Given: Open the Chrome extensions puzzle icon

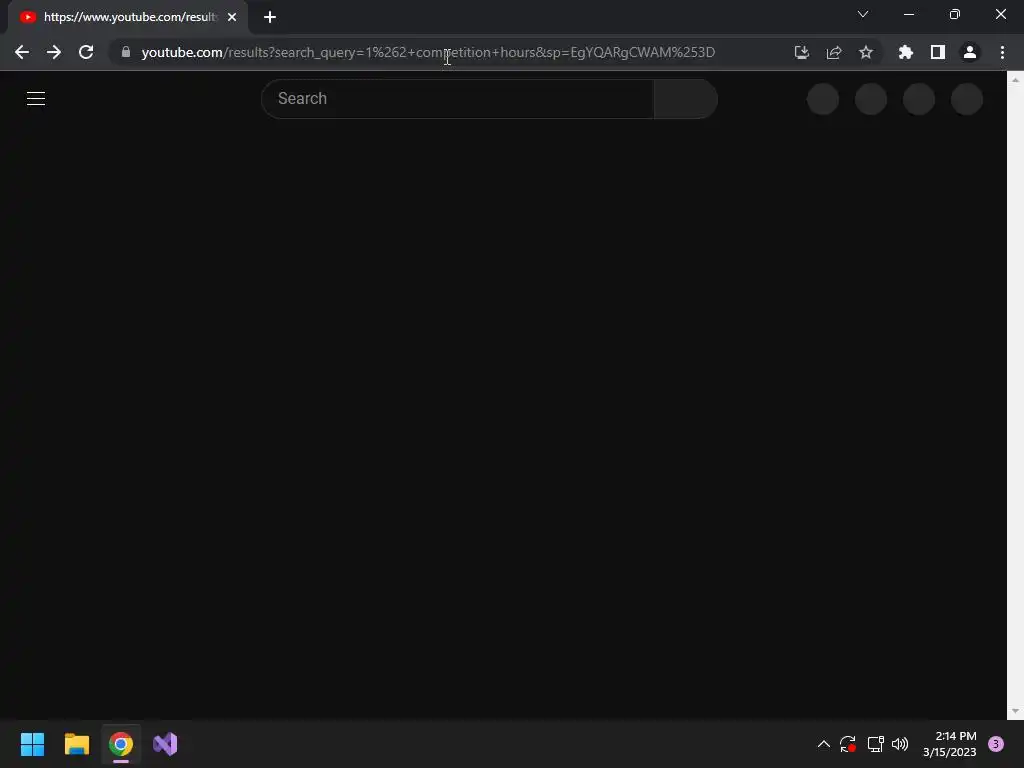Looking at the screenshot, I should click(906, 52).
